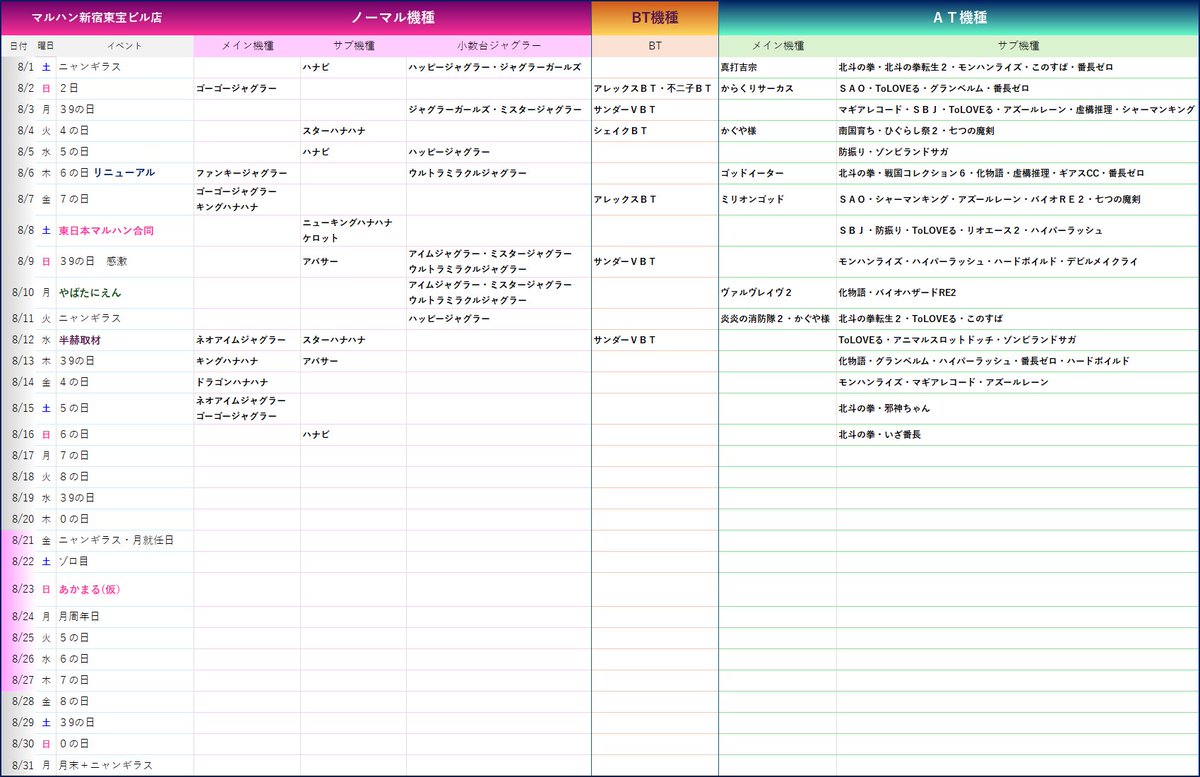
Task: Select the 8/31 date cell
Action: pyautogui.click(x=19, y=764)
